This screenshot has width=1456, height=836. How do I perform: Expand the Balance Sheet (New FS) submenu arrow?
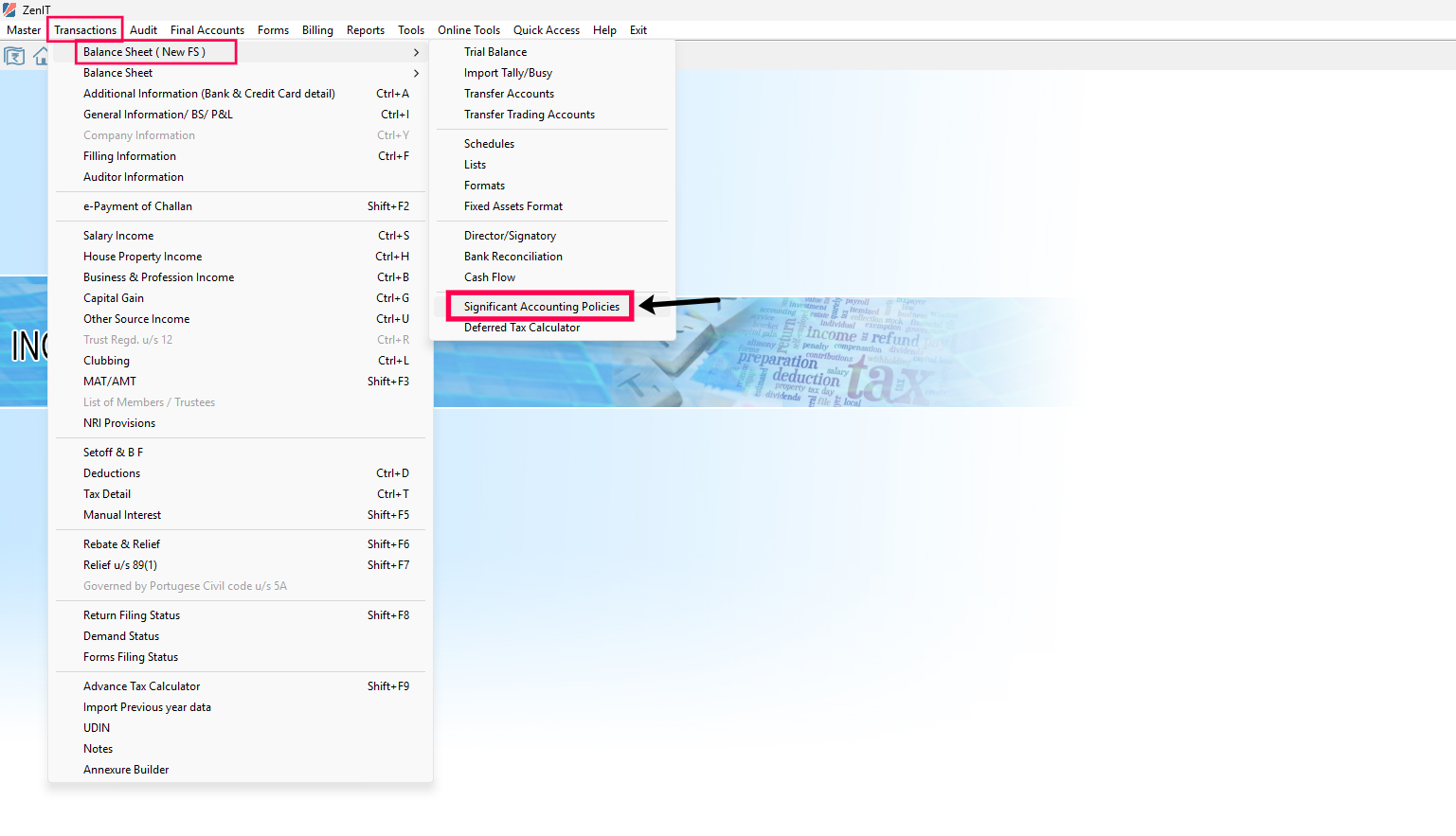click(x=416, y=52)
